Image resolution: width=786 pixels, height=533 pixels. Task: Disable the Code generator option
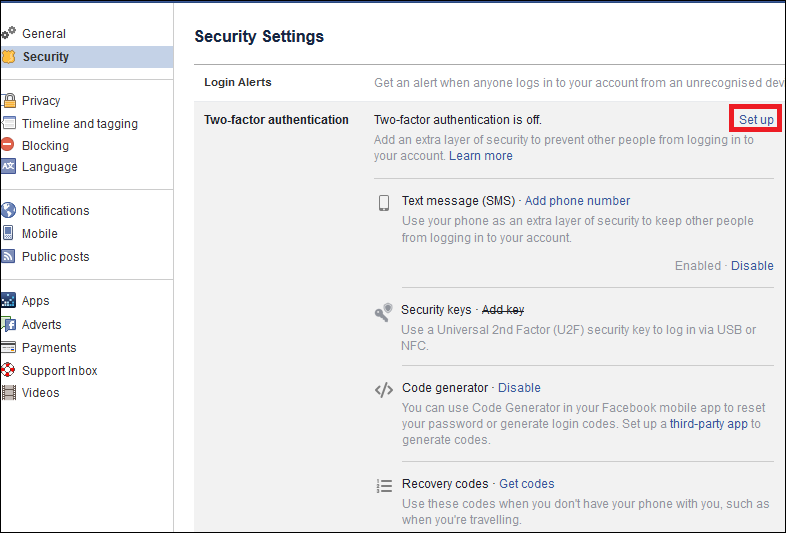519,388
